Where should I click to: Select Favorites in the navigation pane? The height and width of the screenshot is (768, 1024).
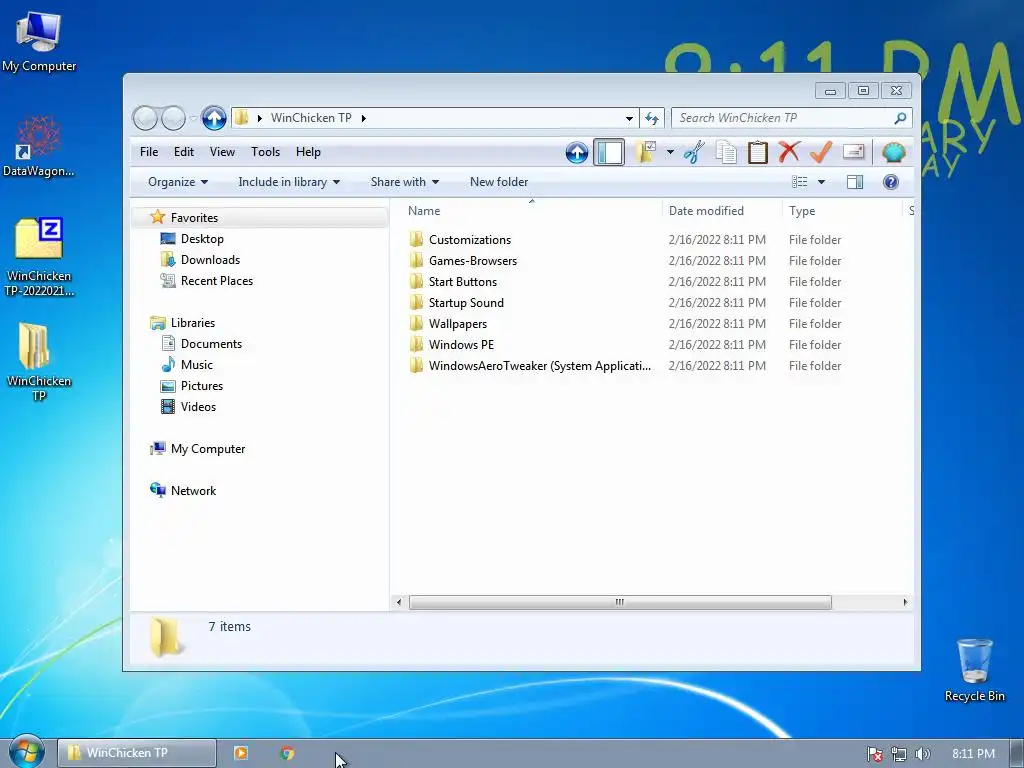(x=194, y=217)
